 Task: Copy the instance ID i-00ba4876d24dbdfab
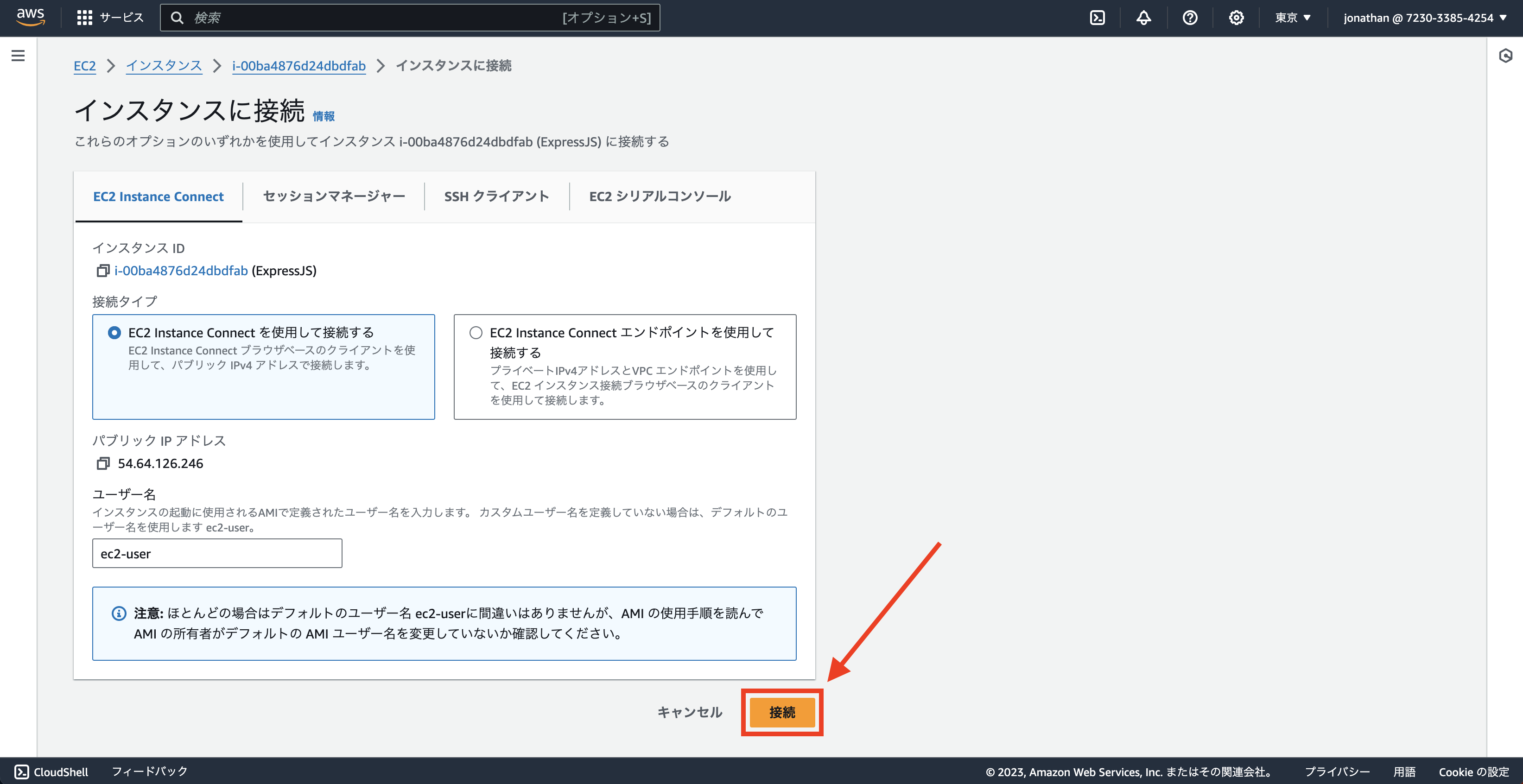tap(103, 270)
